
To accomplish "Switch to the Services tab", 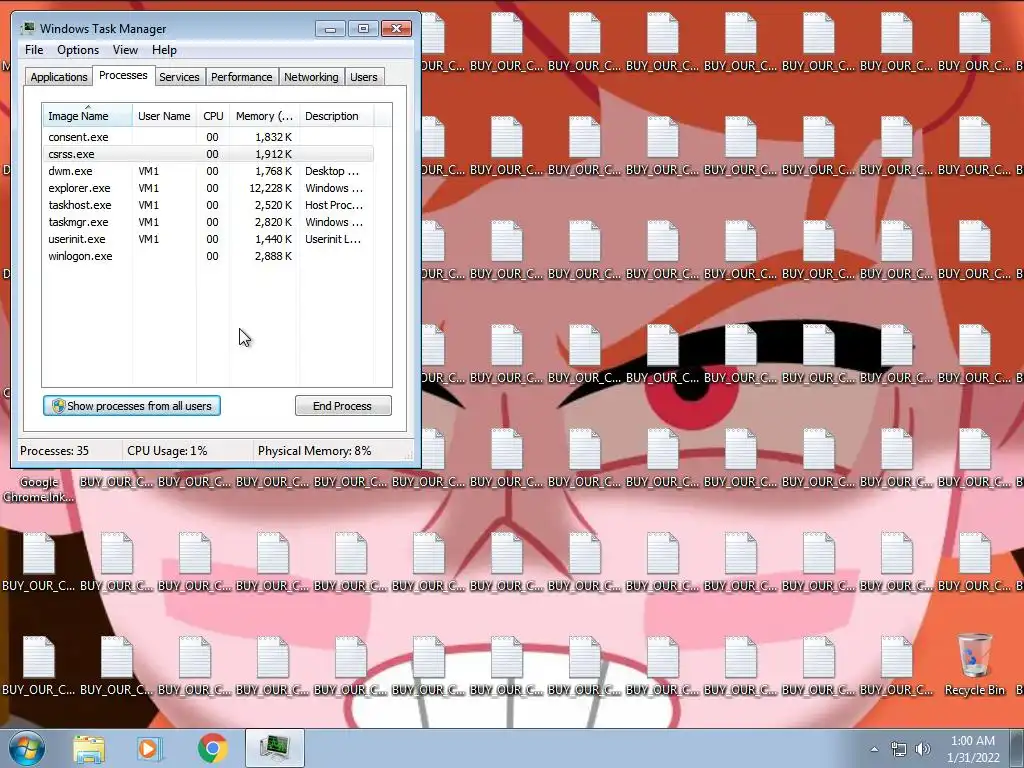I will [x=179, y=77].
